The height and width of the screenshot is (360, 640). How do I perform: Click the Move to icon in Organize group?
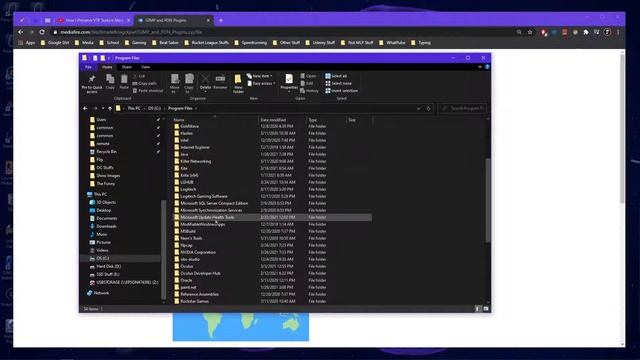(175, 83)
